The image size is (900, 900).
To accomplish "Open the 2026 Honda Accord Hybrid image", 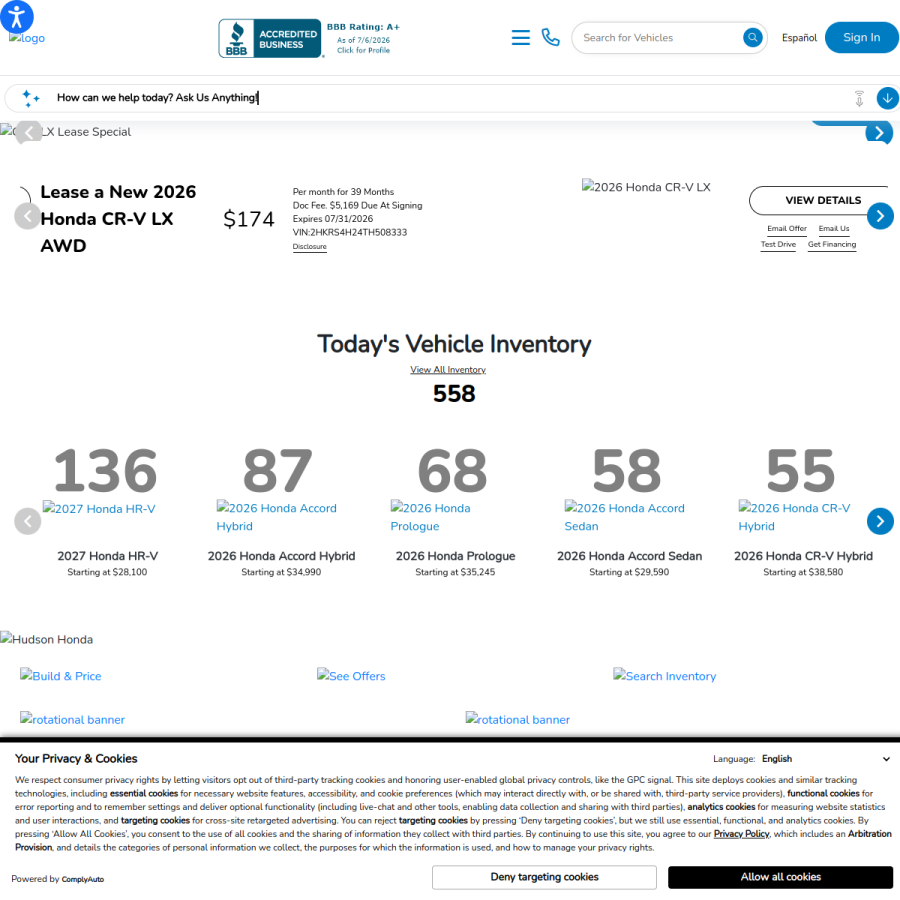I will 277,517.
